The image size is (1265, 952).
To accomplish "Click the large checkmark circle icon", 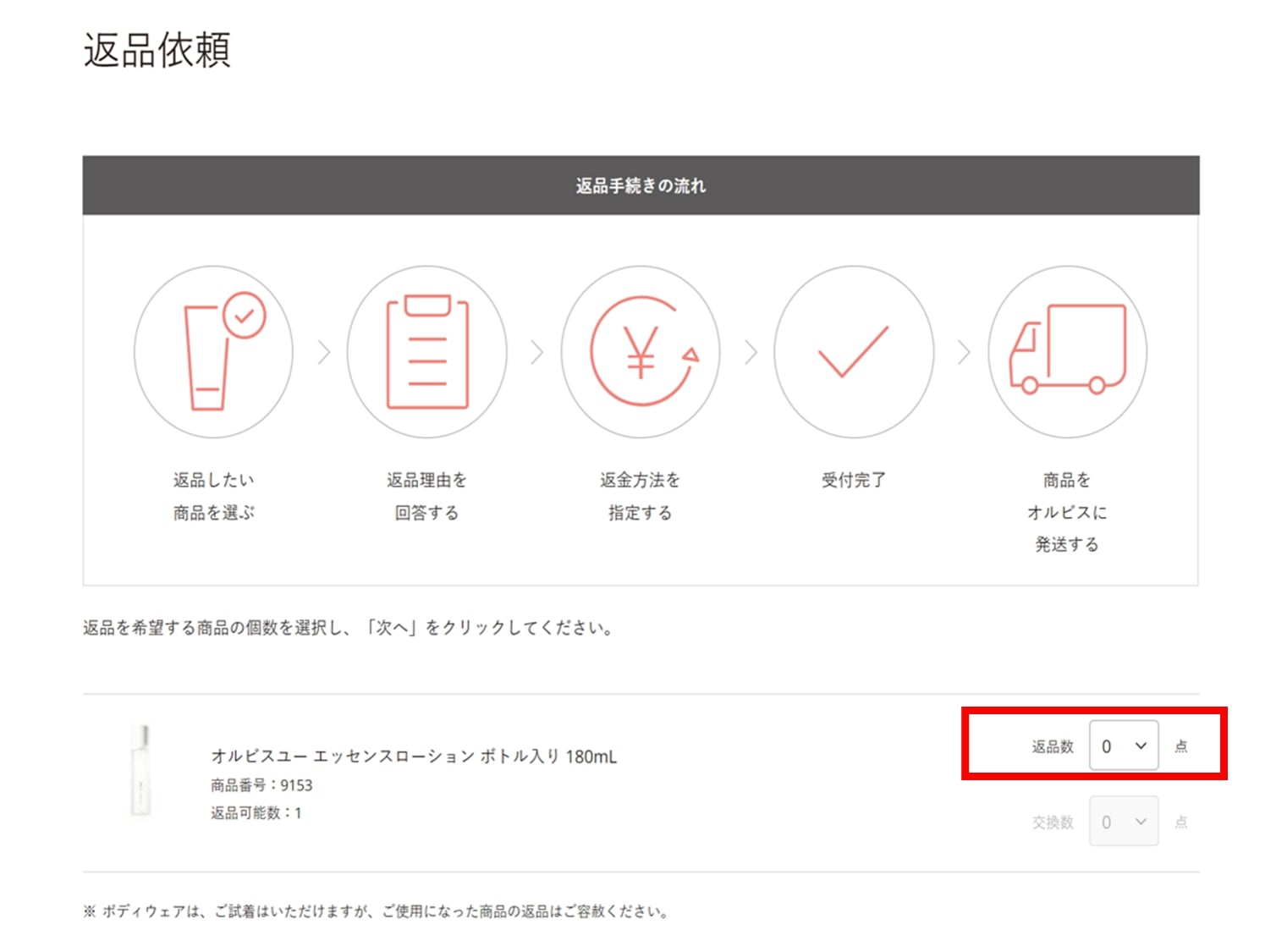I will (854, 352).
